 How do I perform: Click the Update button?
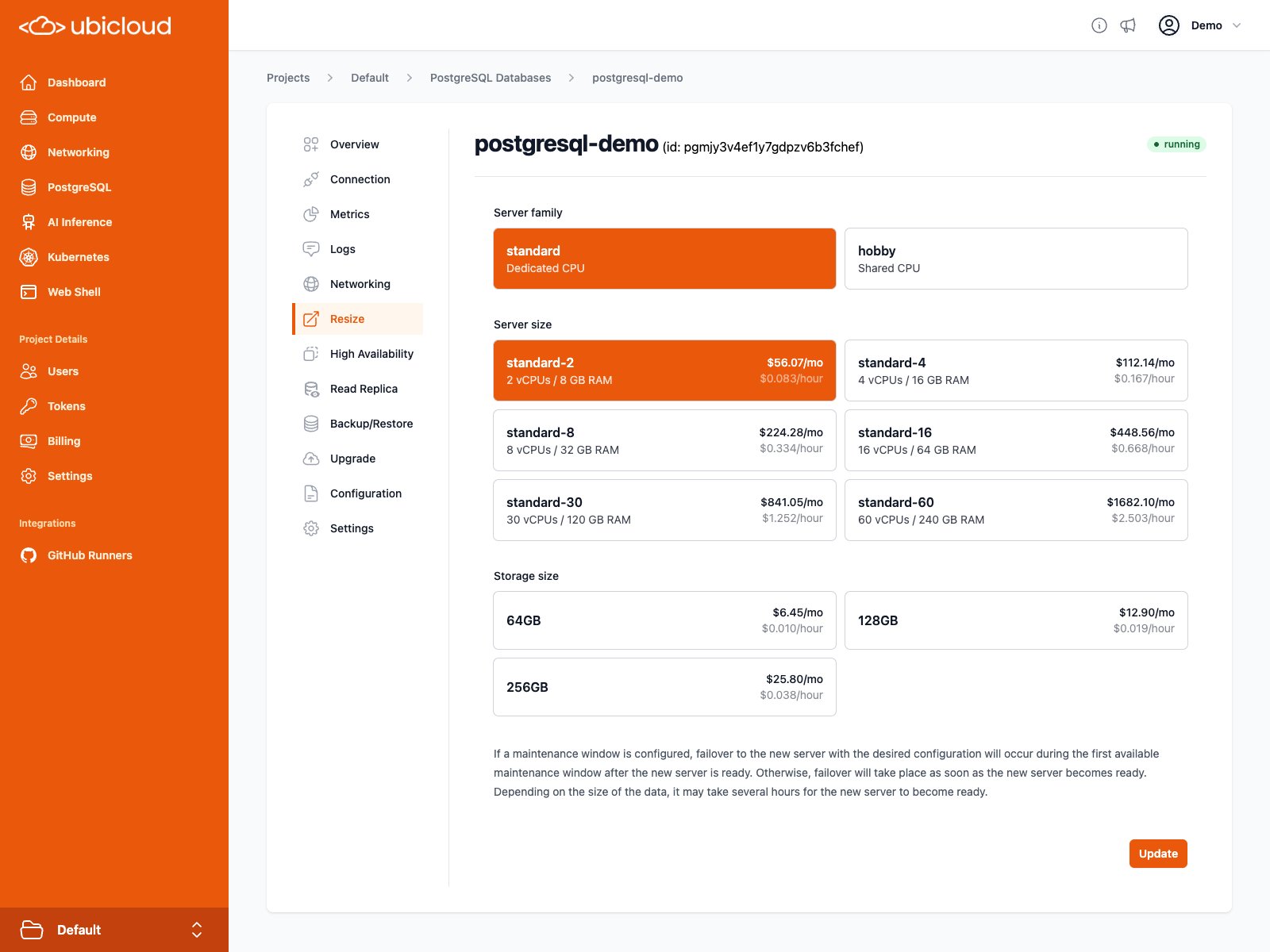pyautogui.click(x=1158, y=854)
